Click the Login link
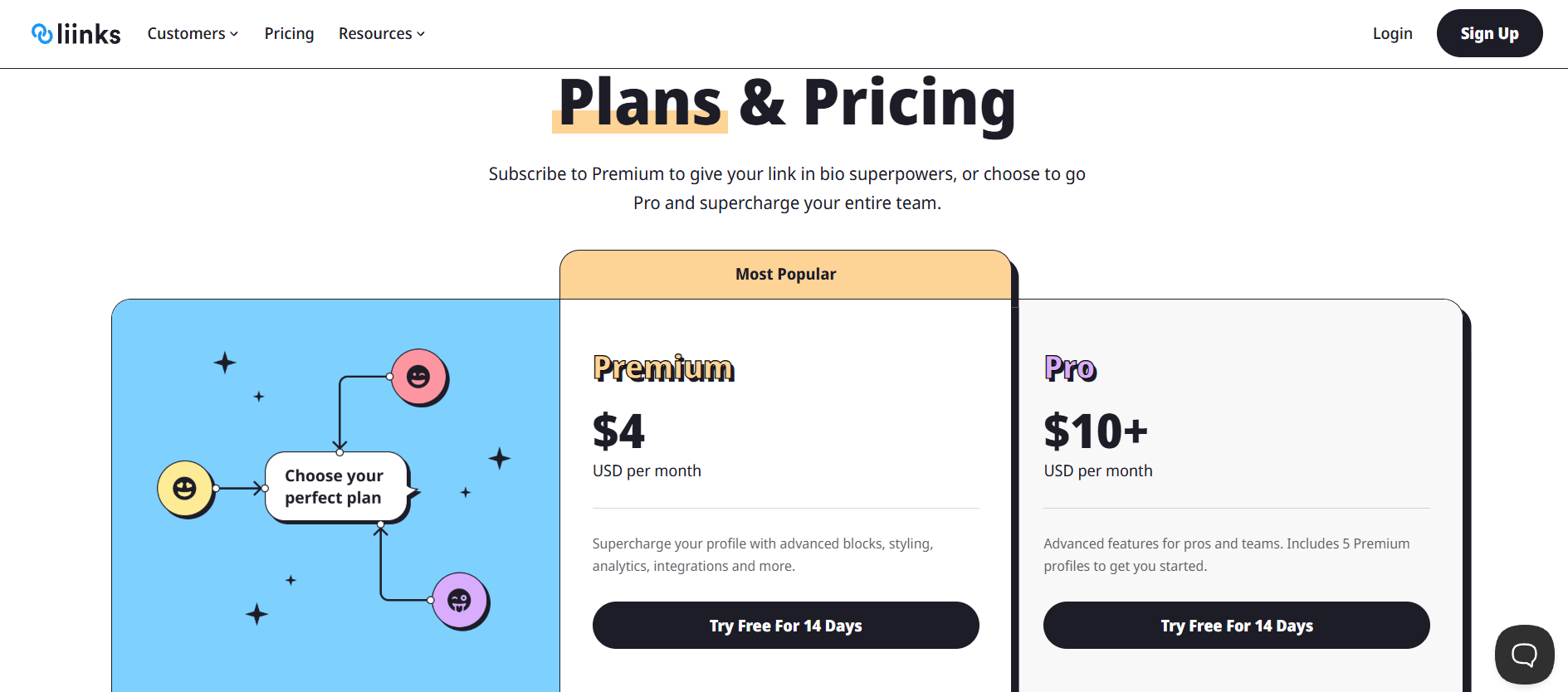This screenshot has width=1568, height=692. click(x=1392, y=33)
